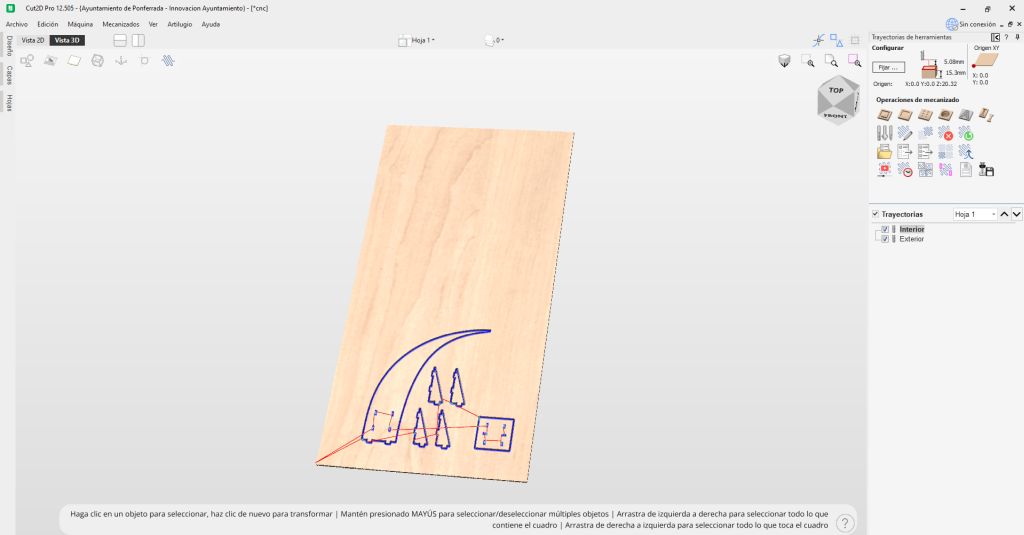Collapse the toolpaths panel arrow icon
1024x535 pixels.
pyautogui.click(x=995, y=37)
